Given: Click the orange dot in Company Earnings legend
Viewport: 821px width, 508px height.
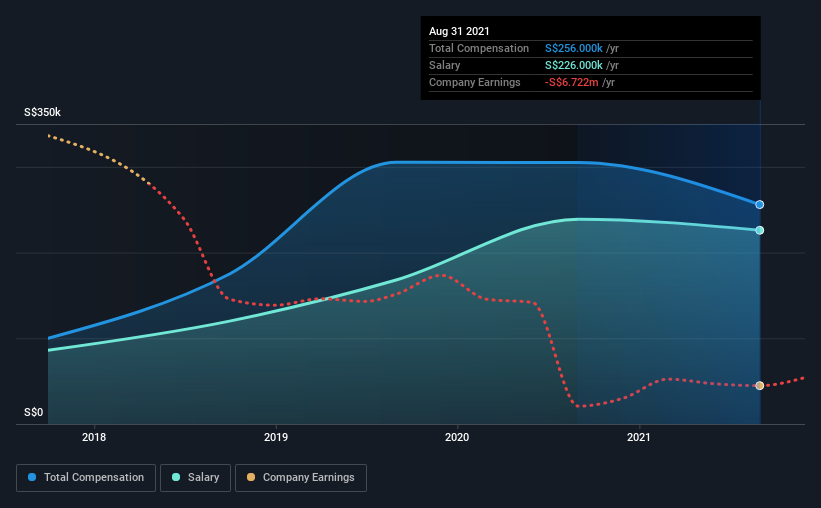Looking at the screenshot, I should [251, 477].
